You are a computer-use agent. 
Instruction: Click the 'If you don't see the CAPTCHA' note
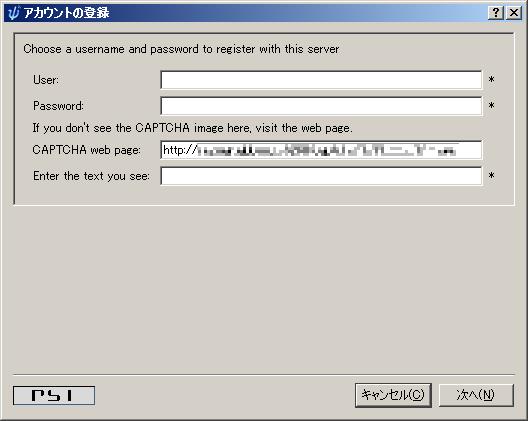(x=192, y=128)
